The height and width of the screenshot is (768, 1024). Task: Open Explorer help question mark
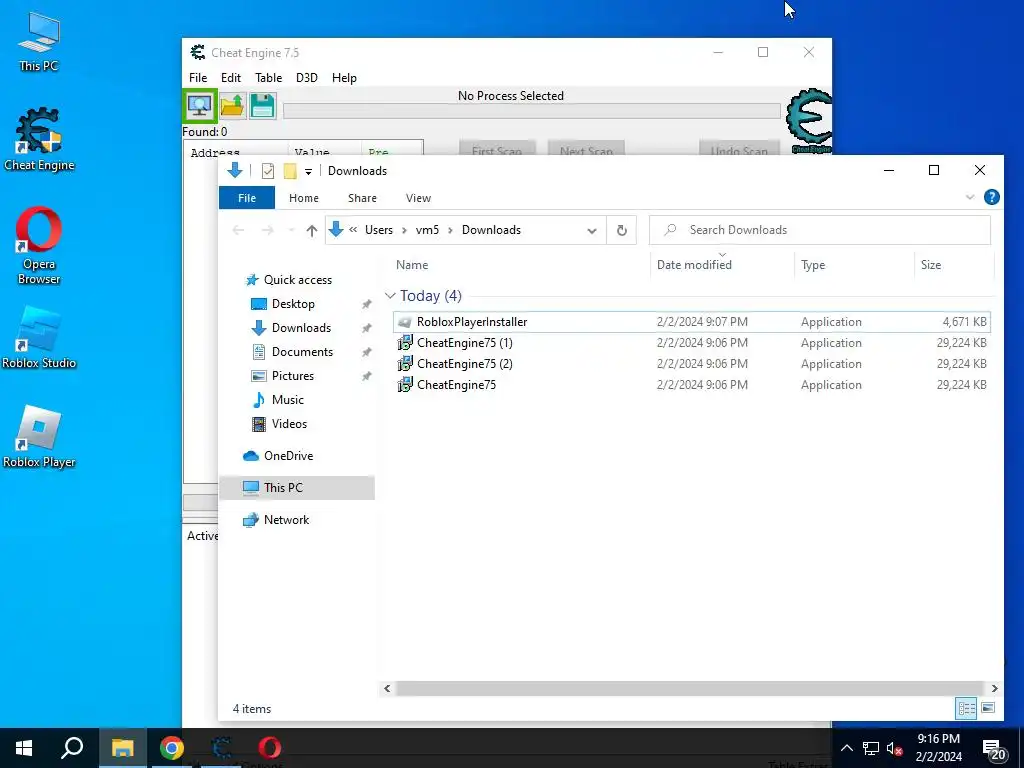(x=991, y=197)
